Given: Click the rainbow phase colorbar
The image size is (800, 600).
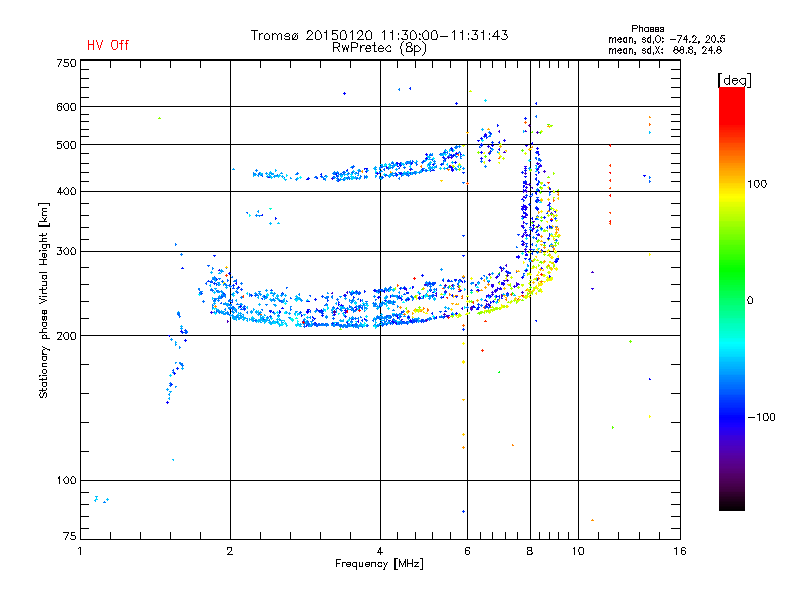Looking at the screenshot, I should pos(732,298).
